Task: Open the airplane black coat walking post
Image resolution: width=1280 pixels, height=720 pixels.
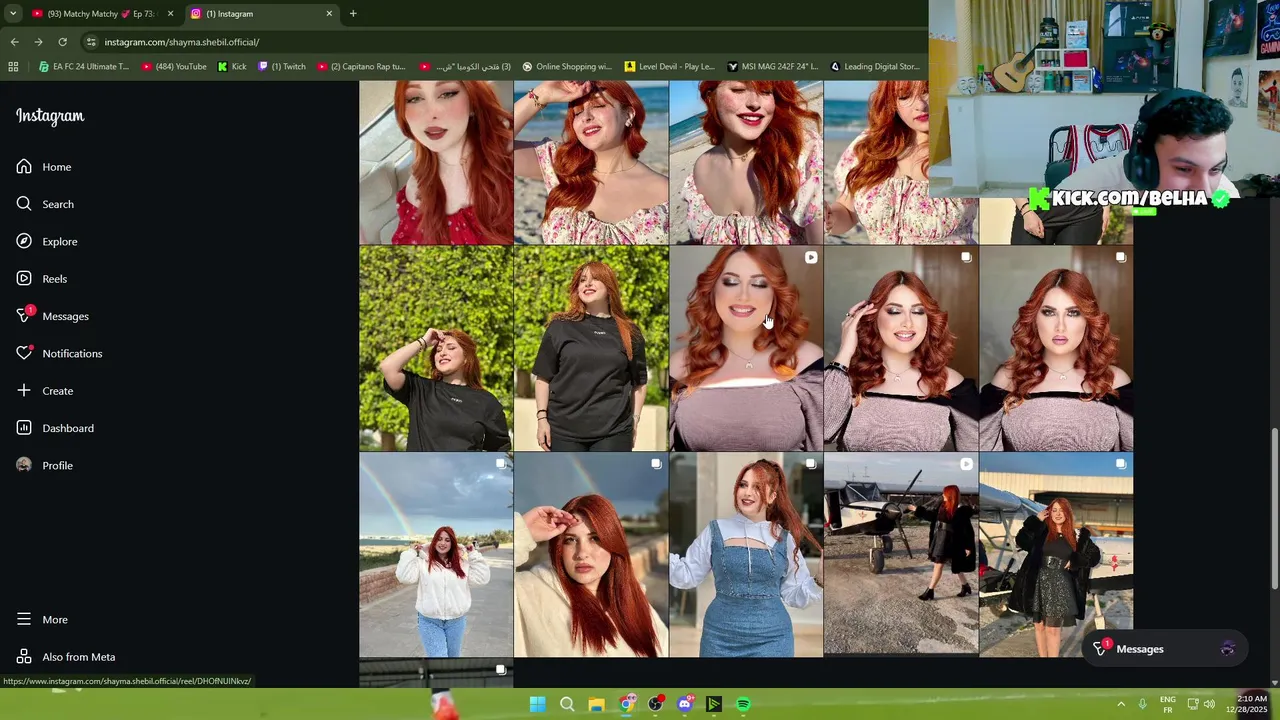Action: point(901,555)
